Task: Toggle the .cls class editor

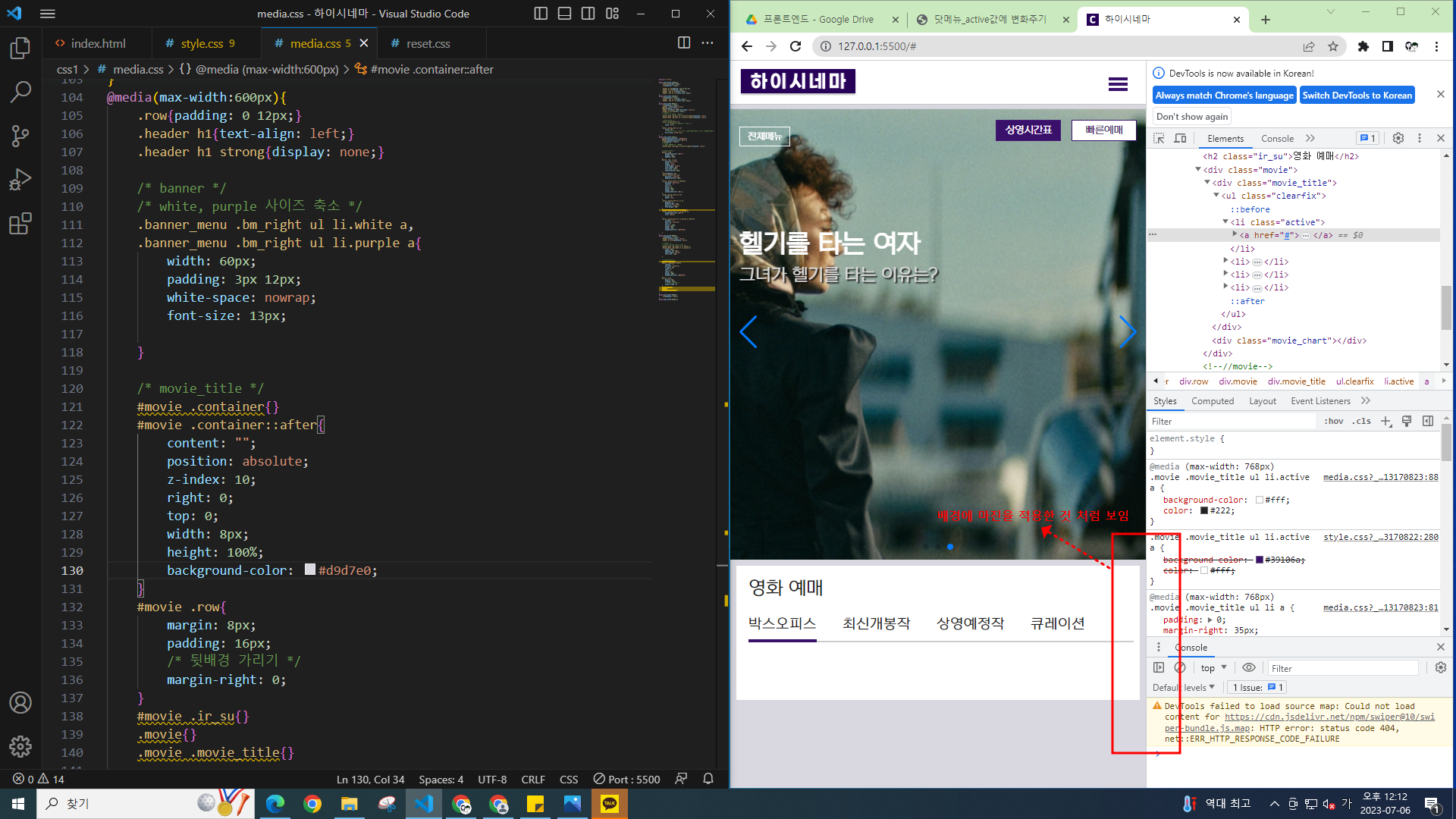Action: tap(1363, 422)
